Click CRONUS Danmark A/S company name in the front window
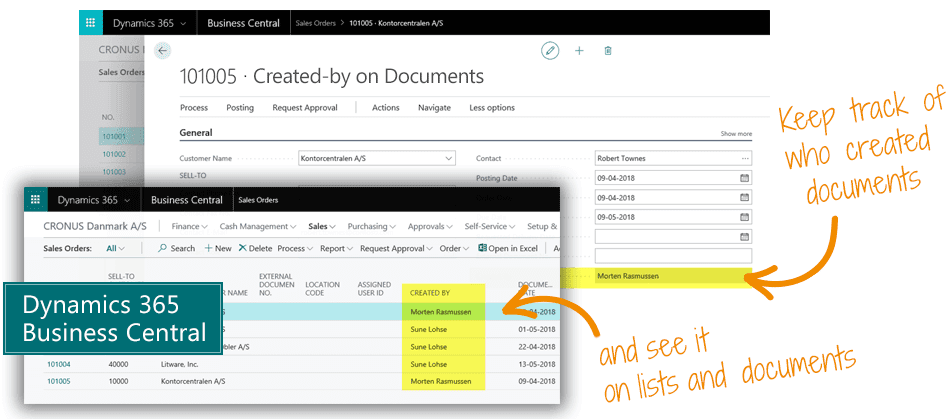The width and height of the screenshot is (950, 419). coord(96,226)
